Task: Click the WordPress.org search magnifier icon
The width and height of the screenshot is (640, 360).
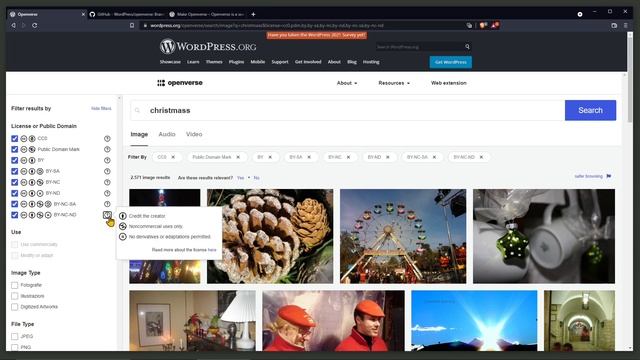Action: 467,47
